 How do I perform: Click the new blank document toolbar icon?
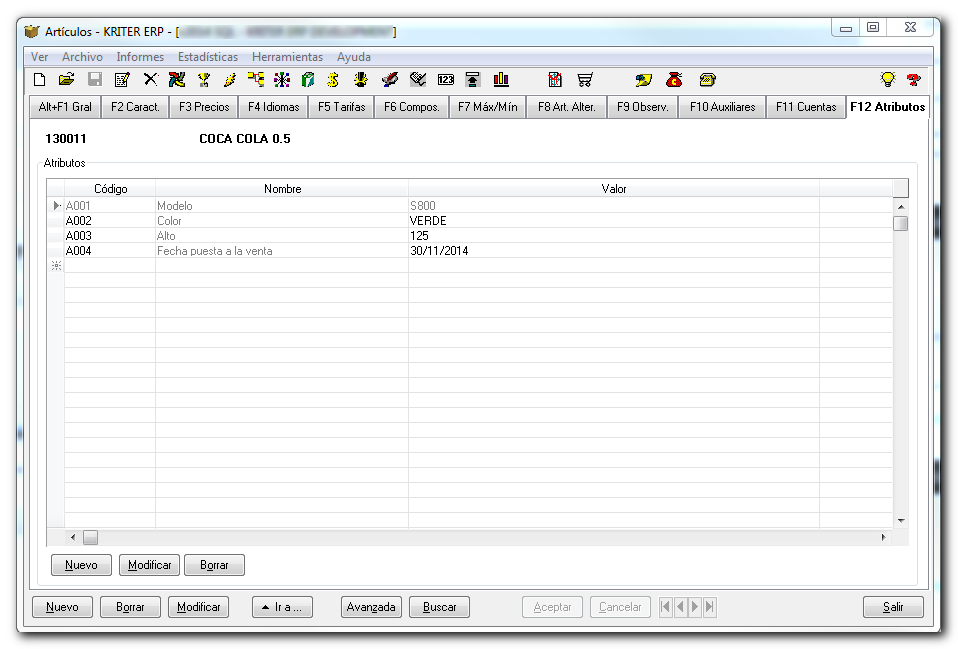pos(40,79)
